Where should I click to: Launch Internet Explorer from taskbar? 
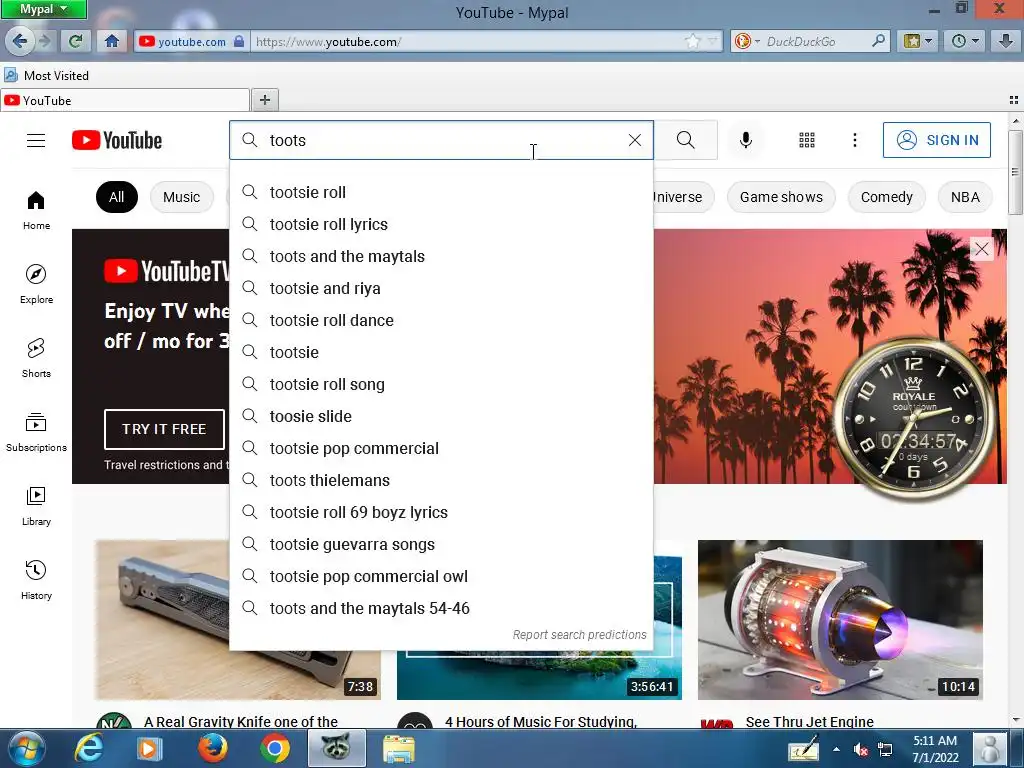pyautogui.click(x=89, y=748)
